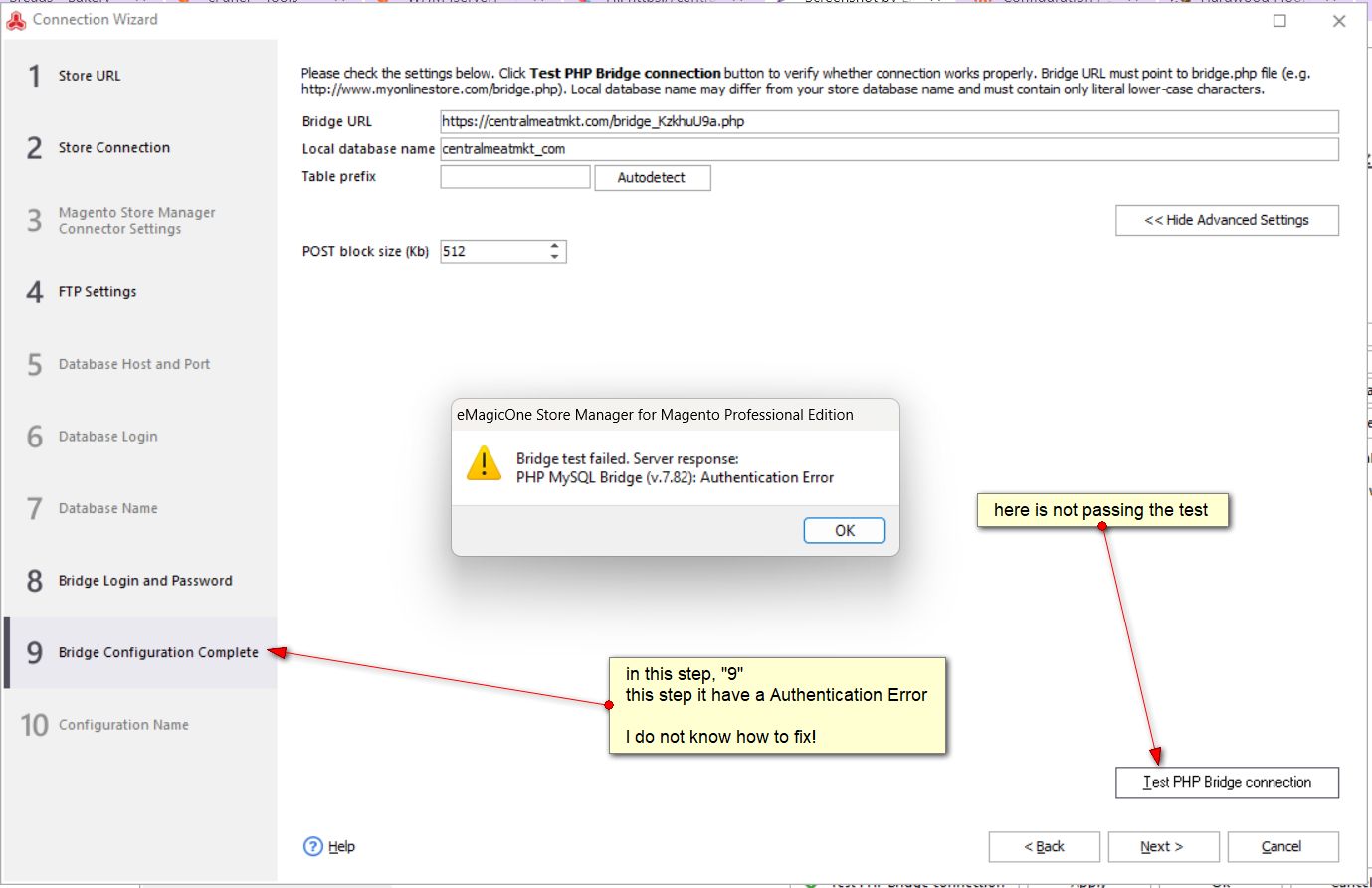Click into the Bridge URL field

click(x=889, y=122)
